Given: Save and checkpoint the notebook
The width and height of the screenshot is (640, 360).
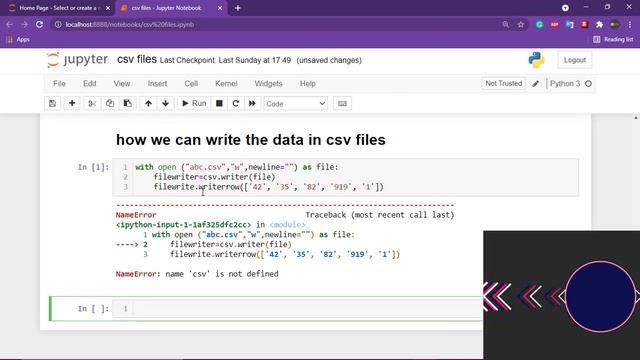Looking at the screenshot, I should point(53,103).
